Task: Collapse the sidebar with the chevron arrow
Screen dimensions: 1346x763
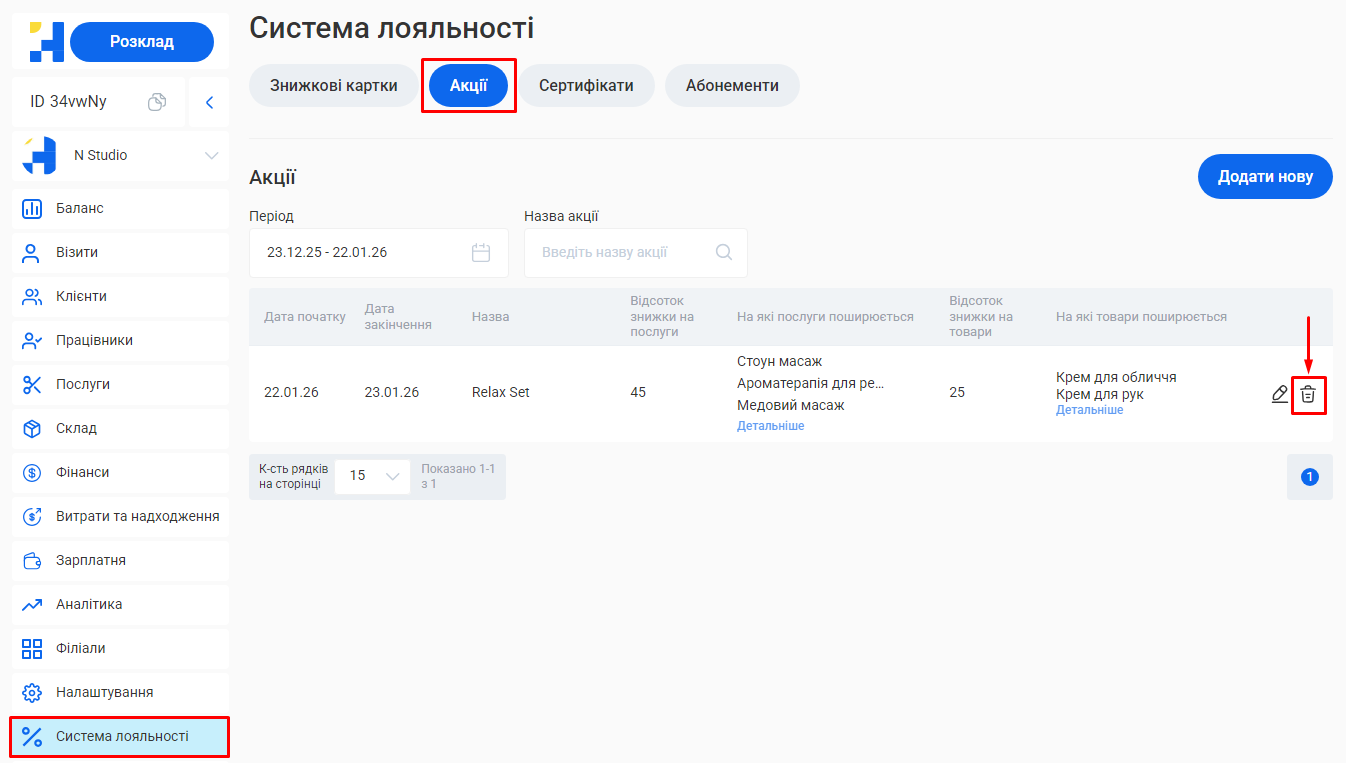Action: click(x=208, y=101)
